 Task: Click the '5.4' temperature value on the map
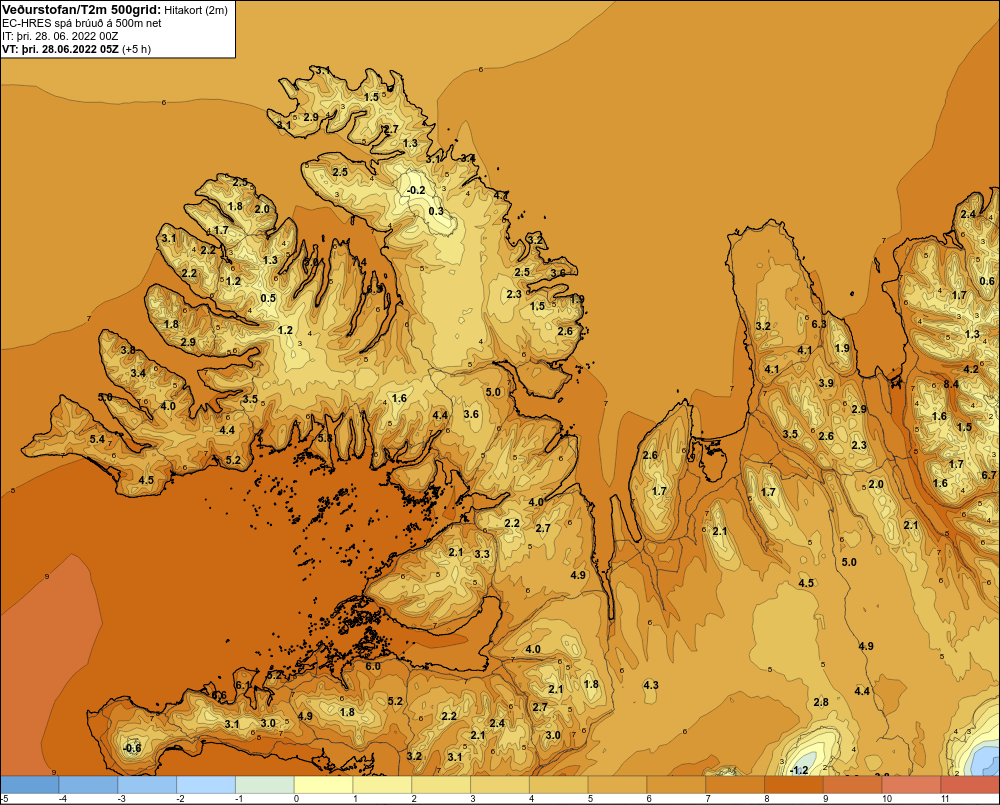point(97,439)
